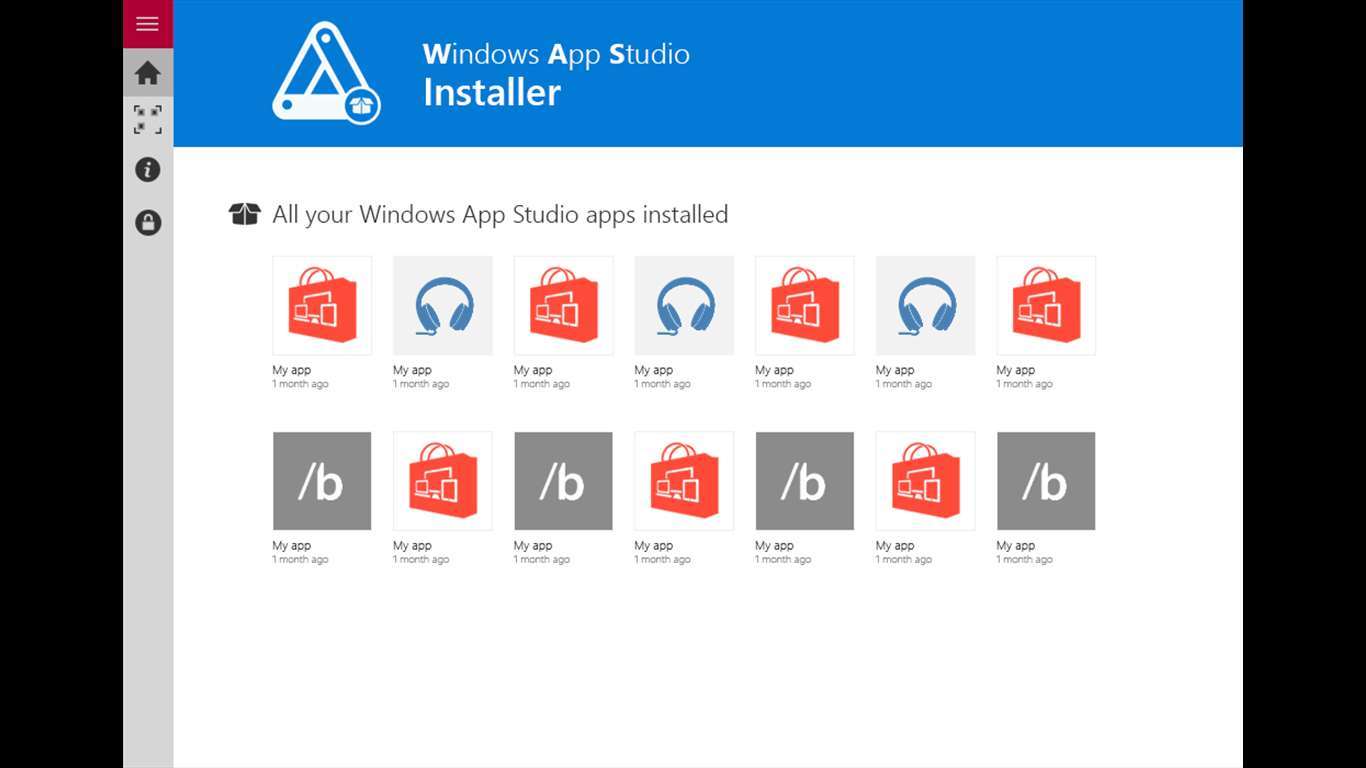Open the info/about page icon
The width and height of the screenshot is (1366, 768).
pos(147,170)
